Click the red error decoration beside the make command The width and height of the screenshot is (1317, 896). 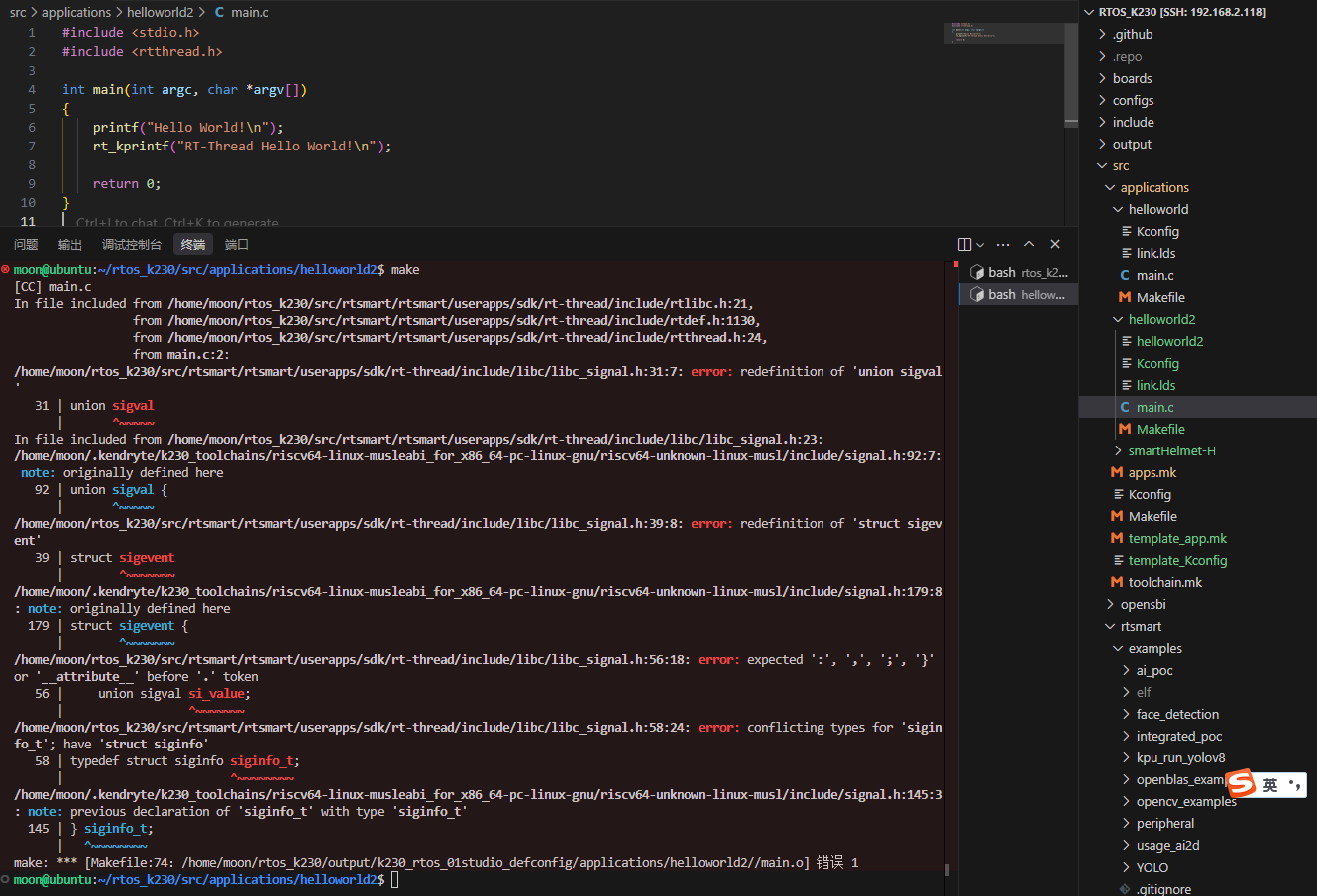tap(6, 270)
